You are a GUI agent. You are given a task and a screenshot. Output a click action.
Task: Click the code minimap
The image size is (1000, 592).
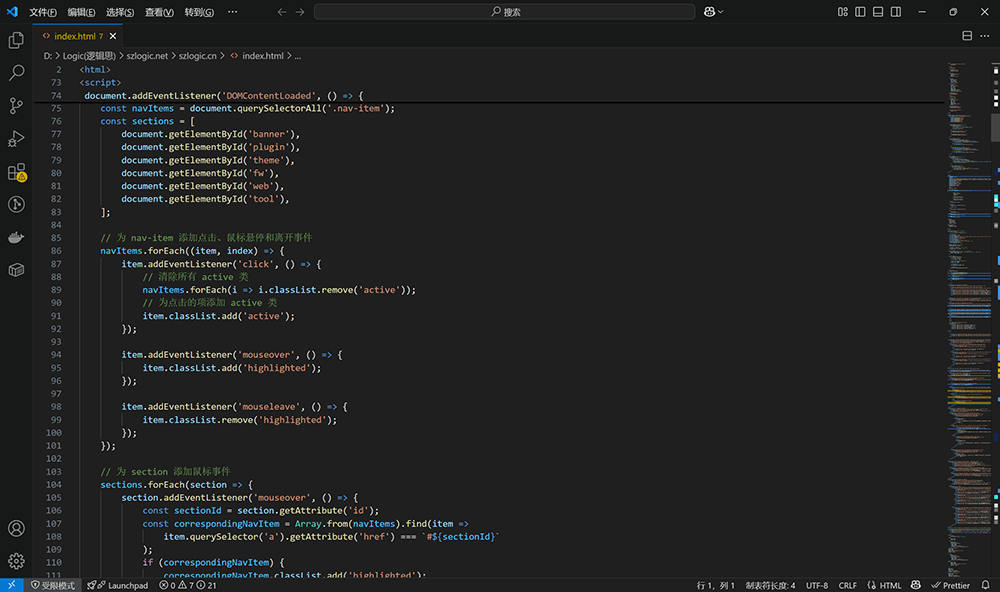[968, 319]
